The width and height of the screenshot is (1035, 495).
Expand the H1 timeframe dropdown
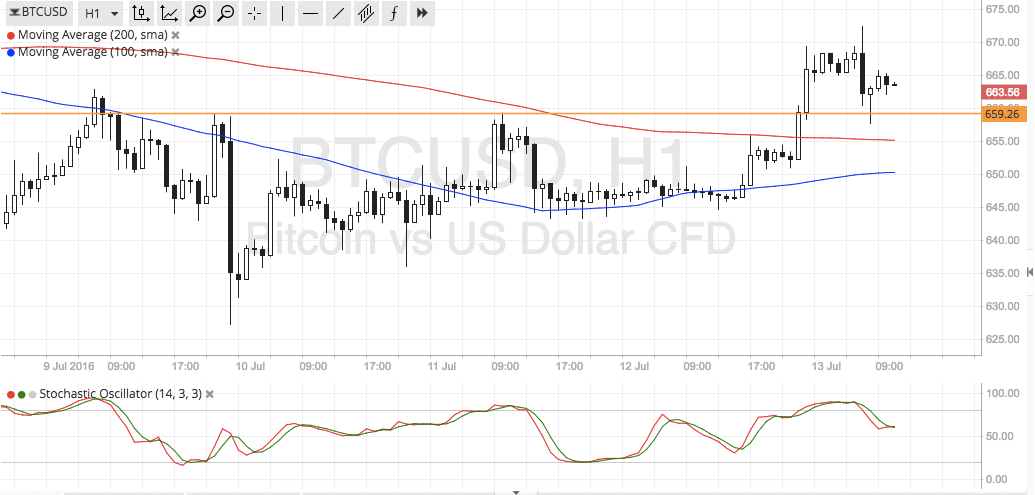pos(101,13)
